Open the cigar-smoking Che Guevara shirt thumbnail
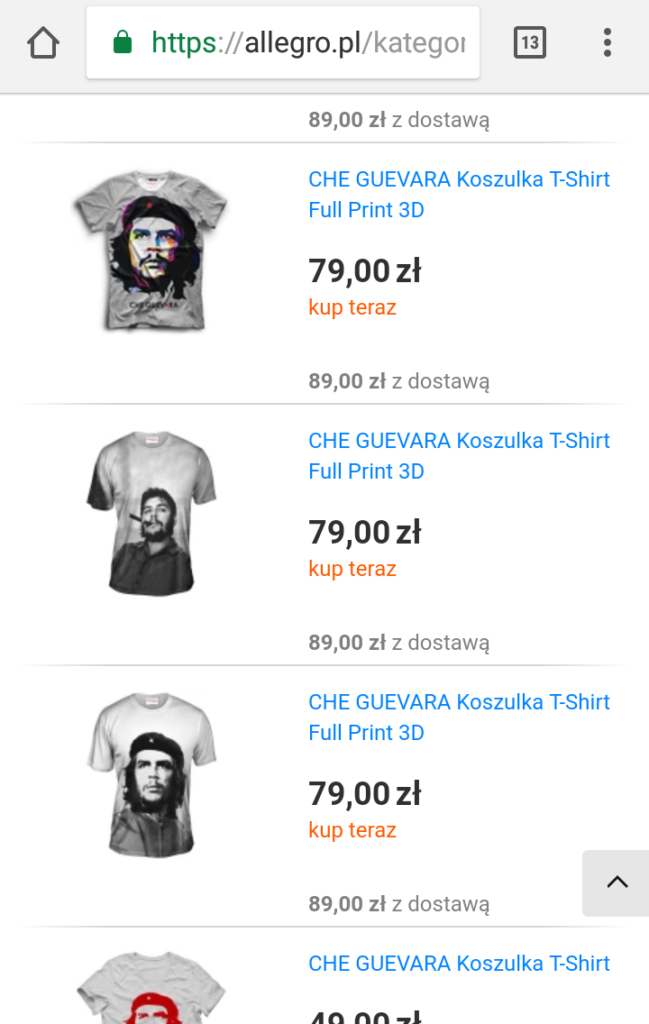The height and width of the screenshot is (1024, 649). click(x=151, y=513)
